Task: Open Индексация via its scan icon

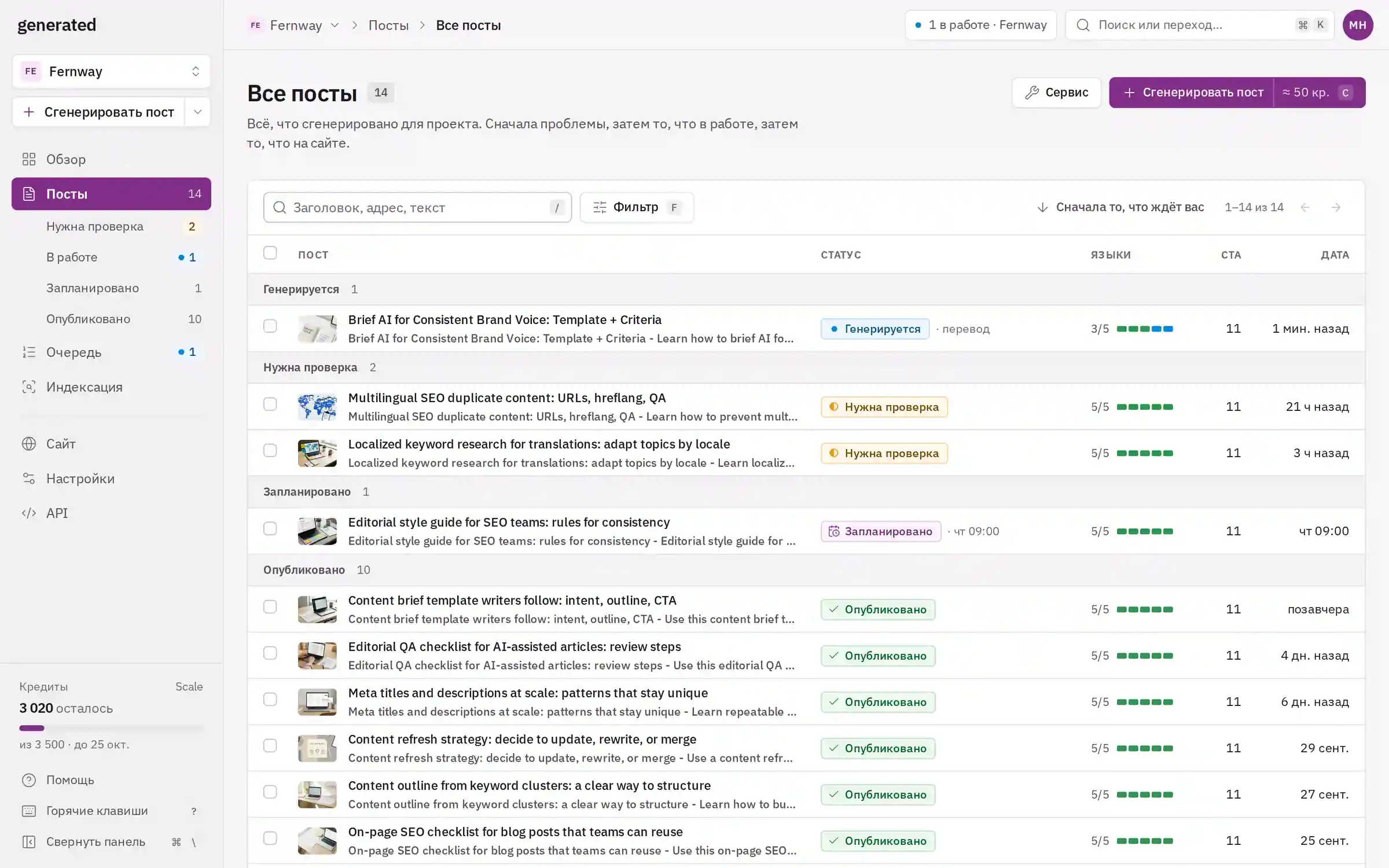Action: (29, 387)
